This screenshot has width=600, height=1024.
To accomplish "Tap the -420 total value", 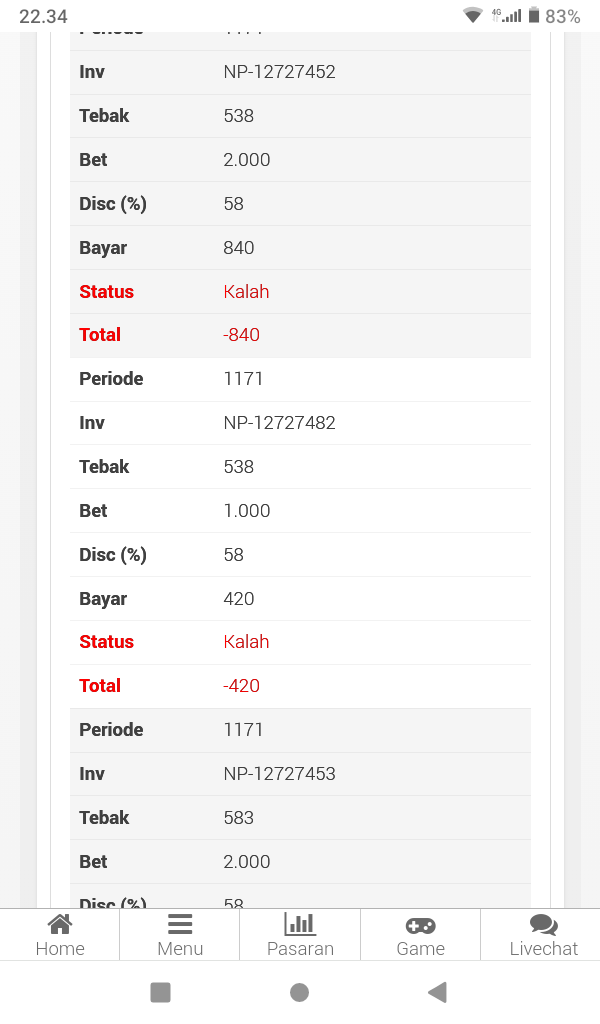I will point(241,686).
